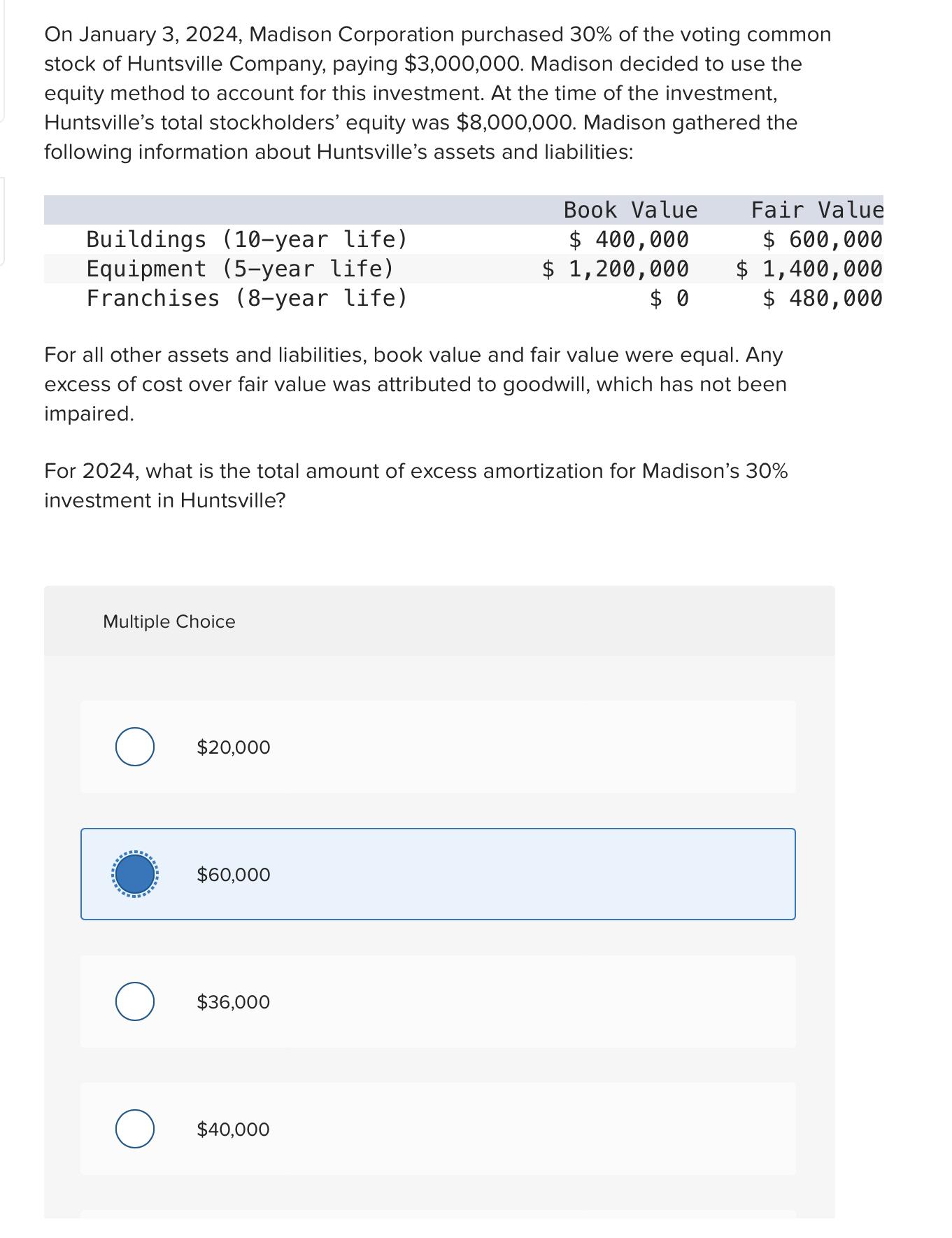Viewport: 952px width, 1238px height.
Task: Click the $40,000 answer row
Action: click(439, 1130)
